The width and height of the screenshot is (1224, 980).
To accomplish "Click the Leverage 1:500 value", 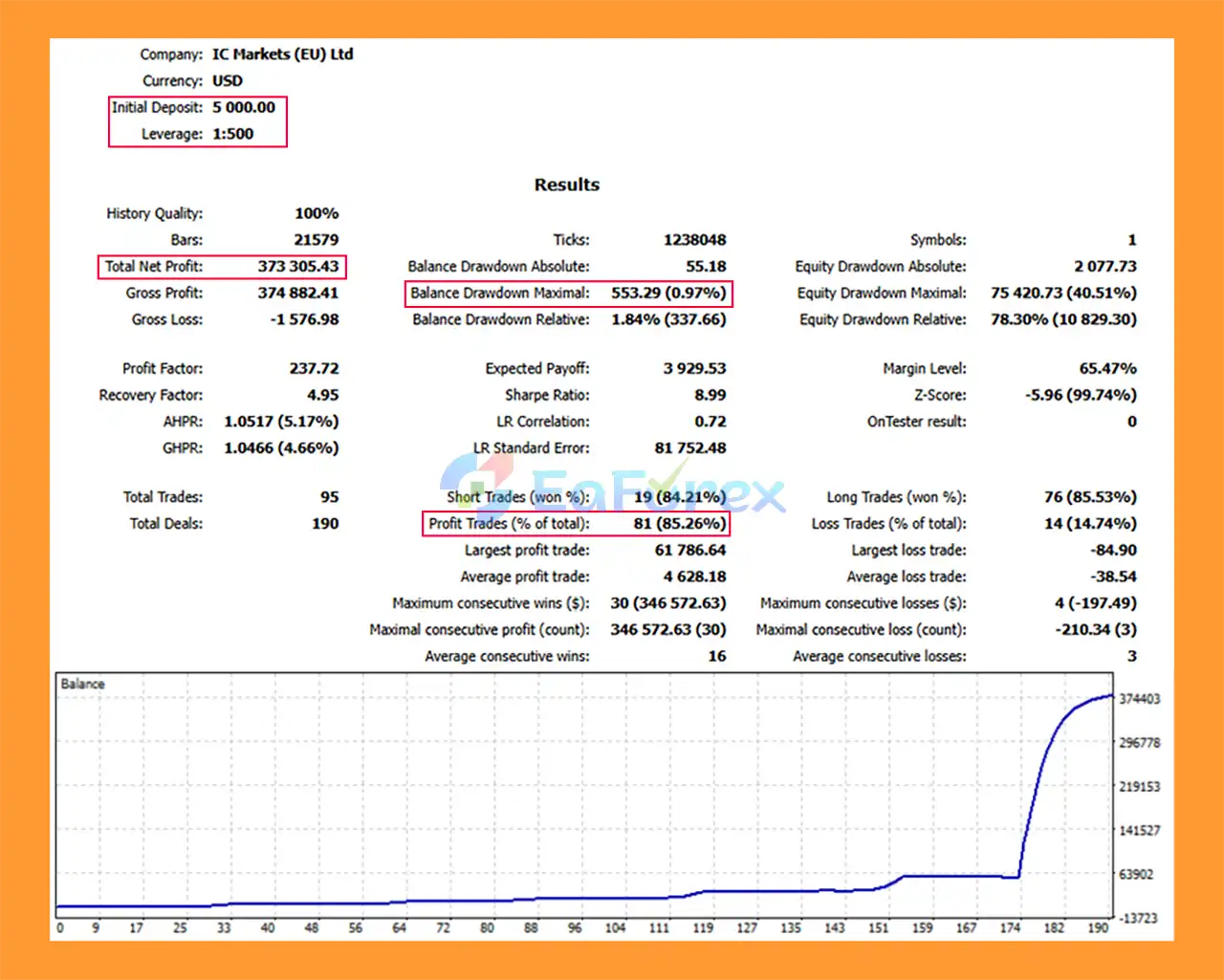I will [x=232, y=134].
